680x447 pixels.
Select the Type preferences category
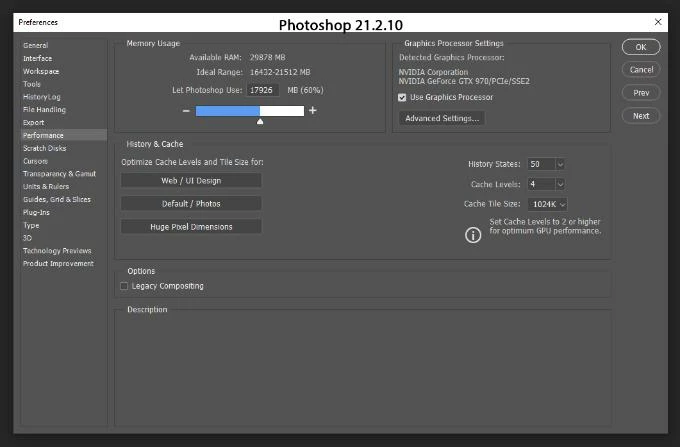pos(31,225)
